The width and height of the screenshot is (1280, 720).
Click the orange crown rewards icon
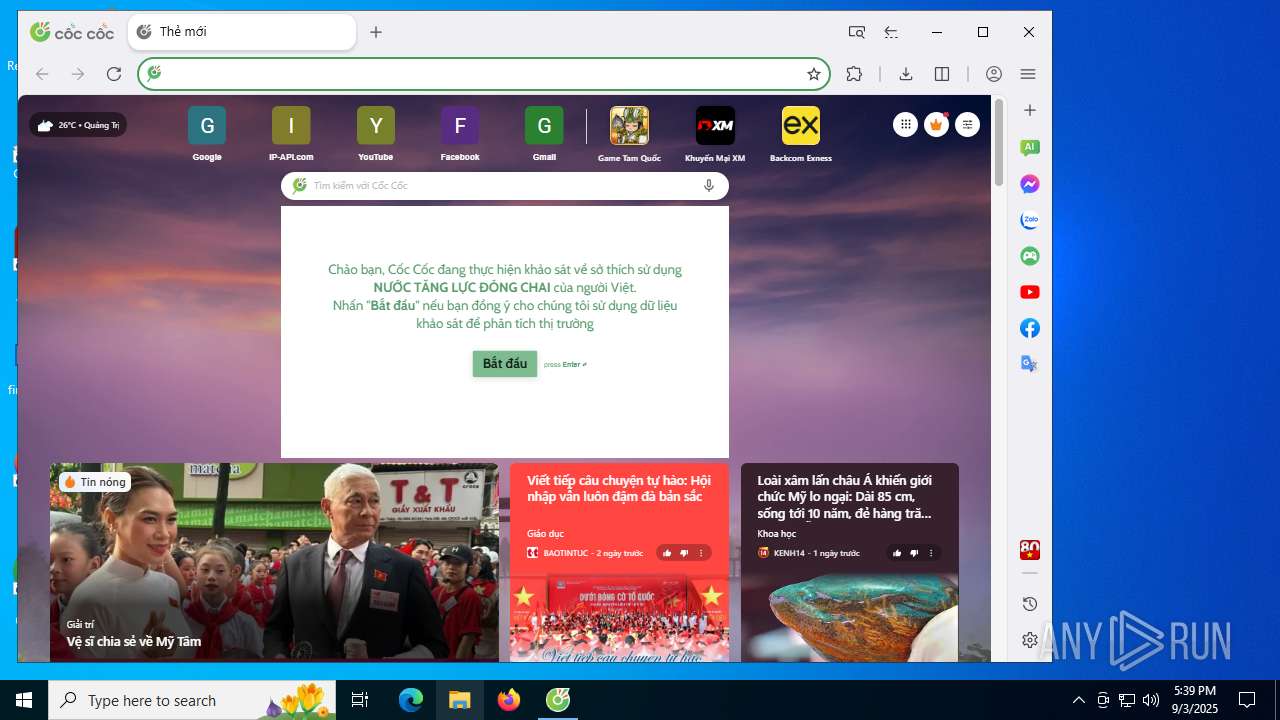pos(936,125)
